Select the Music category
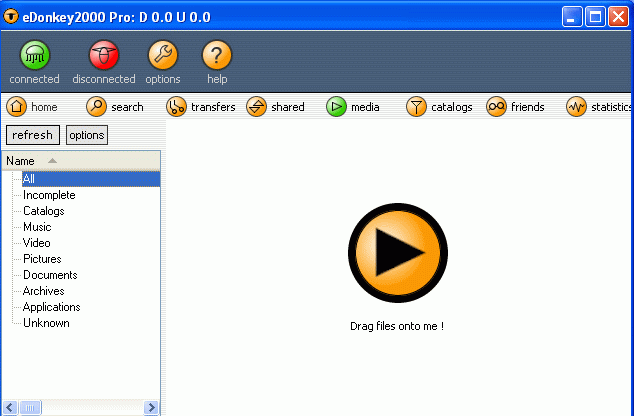 tap(37, 227)
